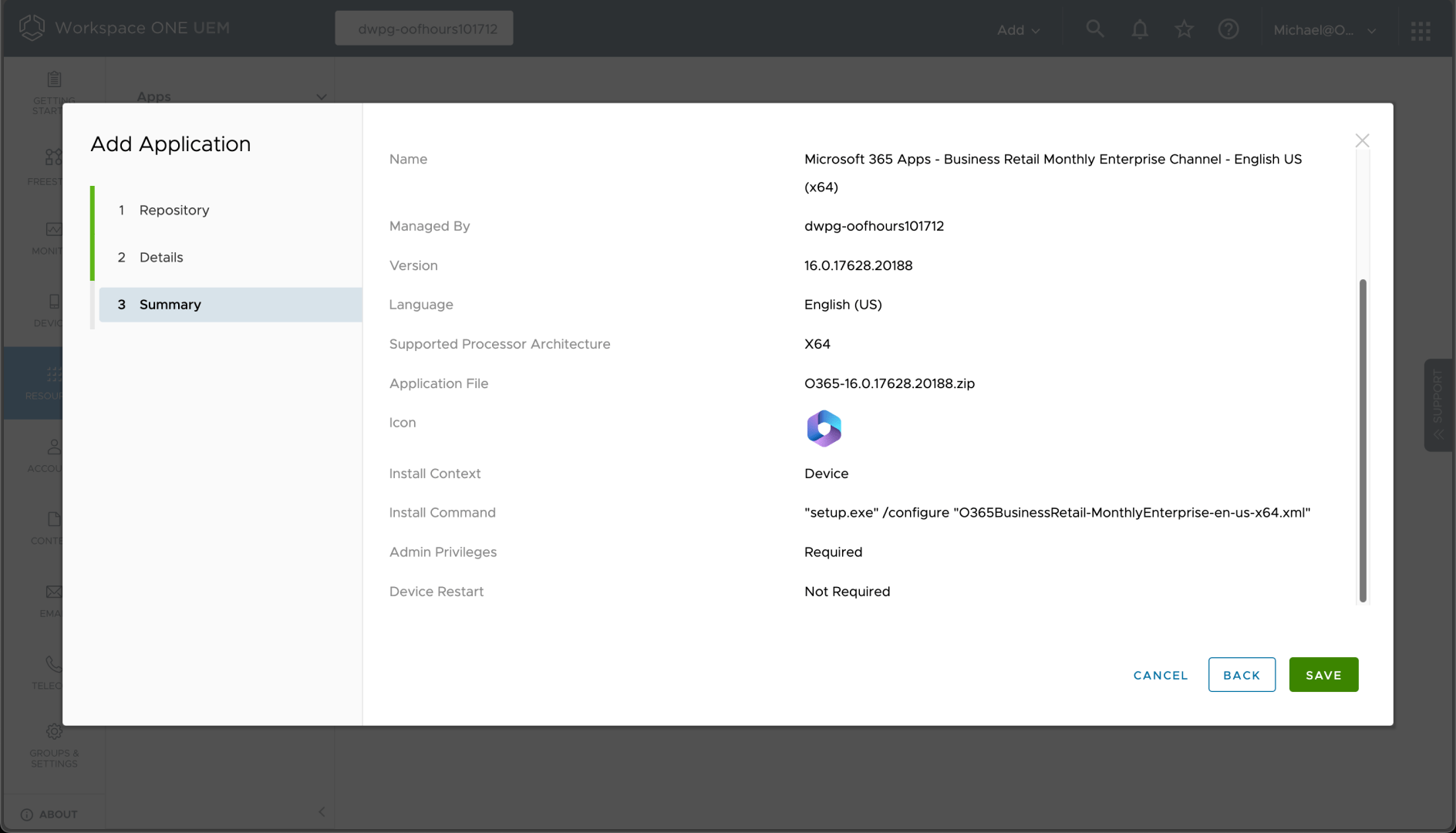Screen dimensions: 1456x833
Task: Open the help question mark icon
Action: (x=1228, y=29)
